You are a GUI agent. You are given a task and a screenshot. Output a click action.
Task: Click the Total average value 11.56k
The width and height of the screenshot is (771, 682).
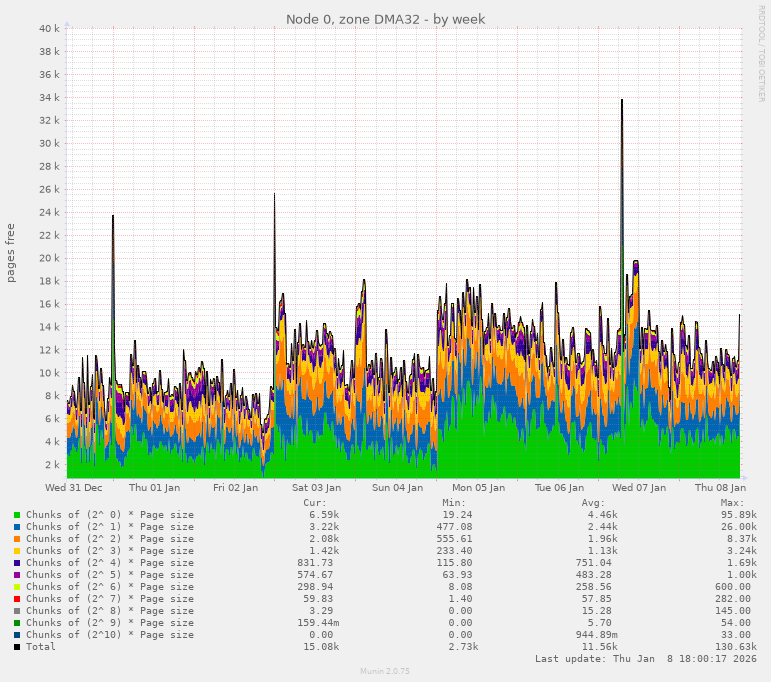(600, 647)
